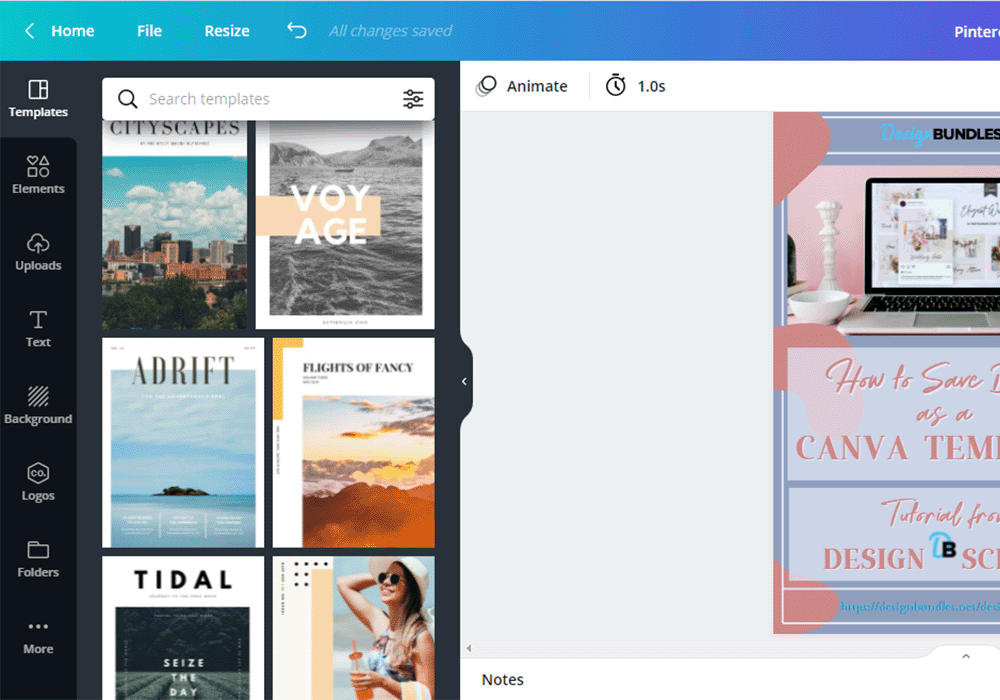Select the Cityscapes template thumbnail
The width and height of the screenshot is (1000, 700).
tap(175, 224)
